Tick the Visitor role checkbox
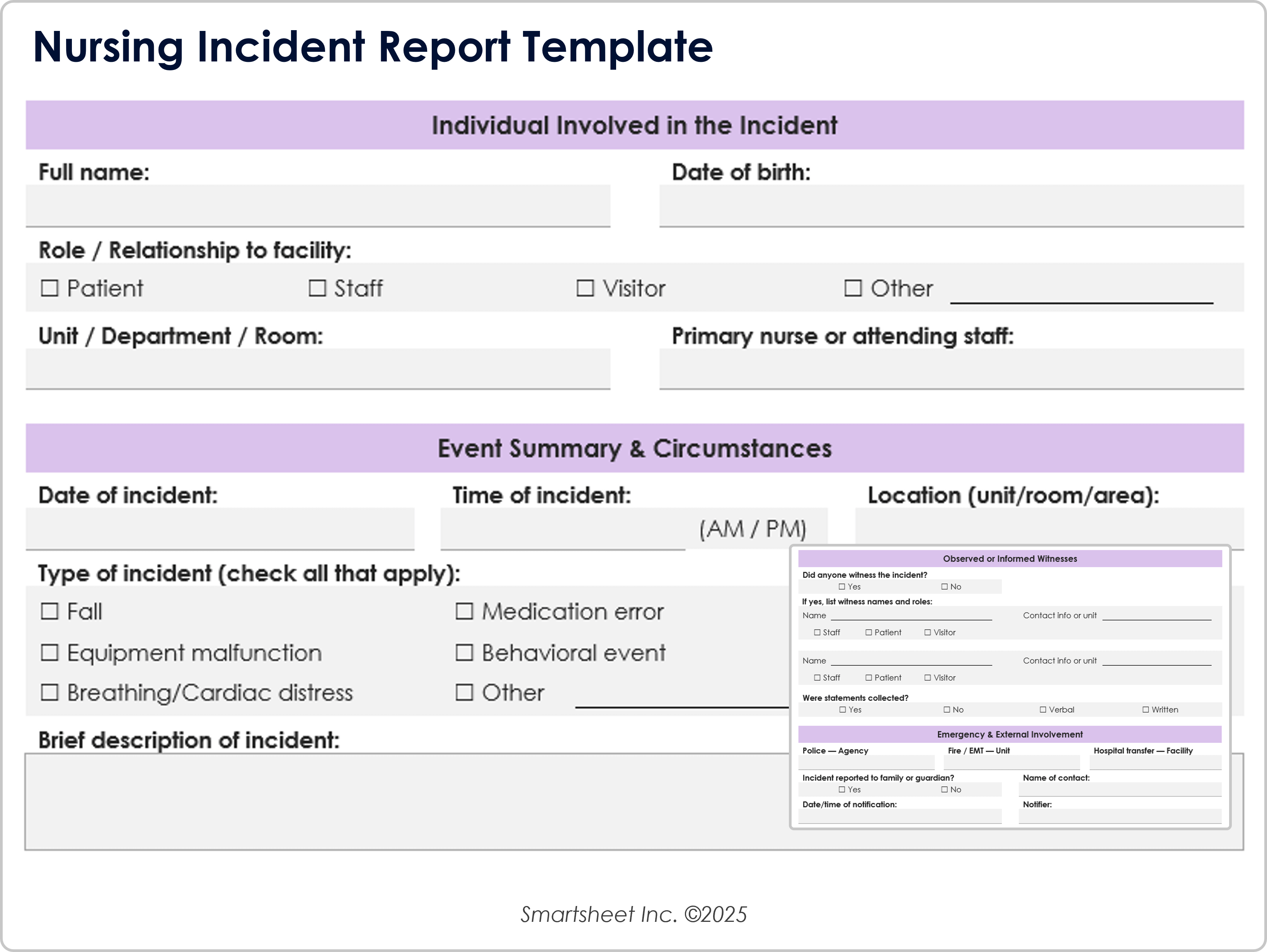The width and height of the screenshot is (1267, 952). pyautogui.click(x=585, y=288)
